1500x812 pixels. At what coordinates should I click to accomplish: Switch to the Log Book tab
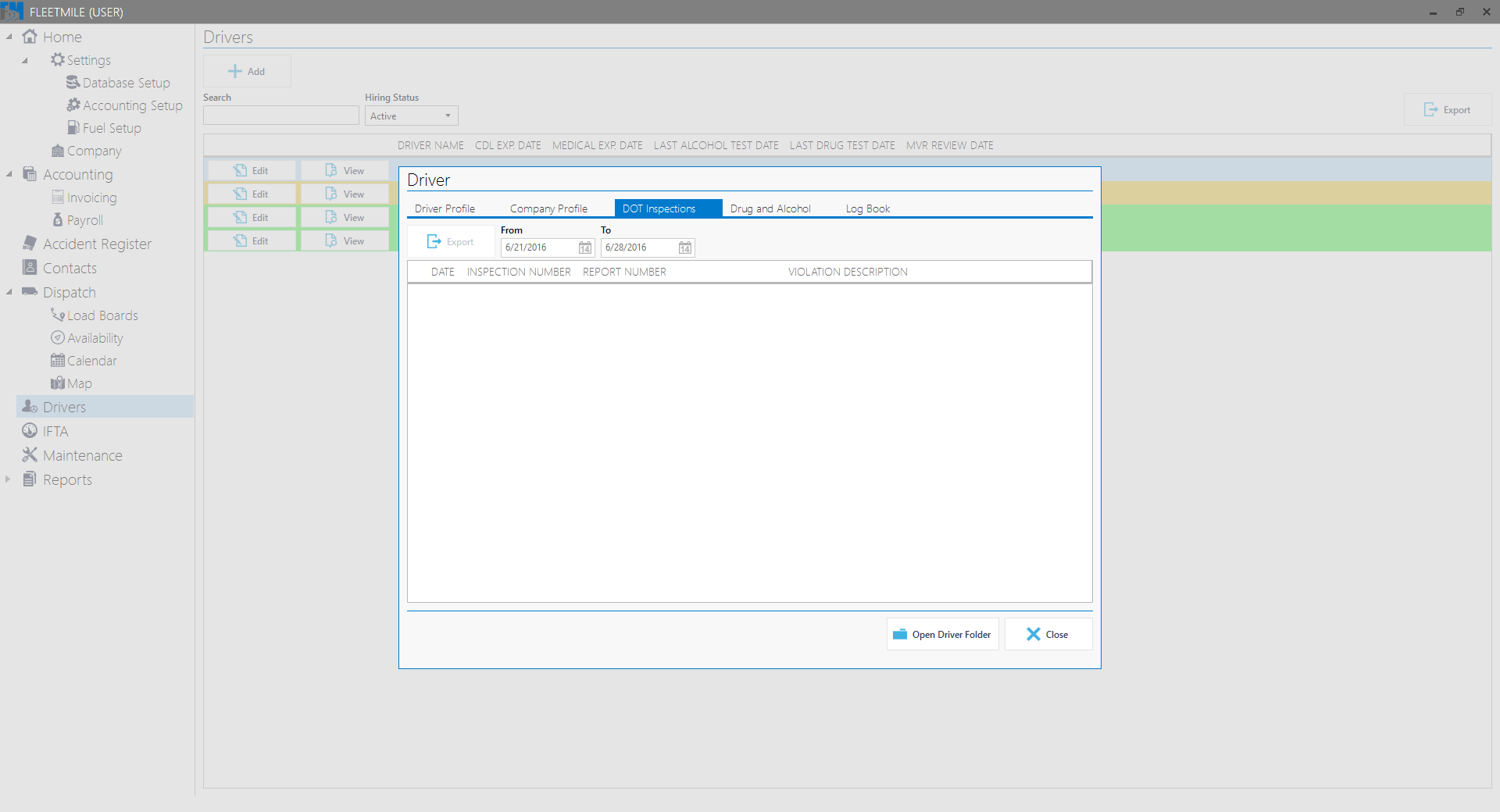[x=868, y=208]
